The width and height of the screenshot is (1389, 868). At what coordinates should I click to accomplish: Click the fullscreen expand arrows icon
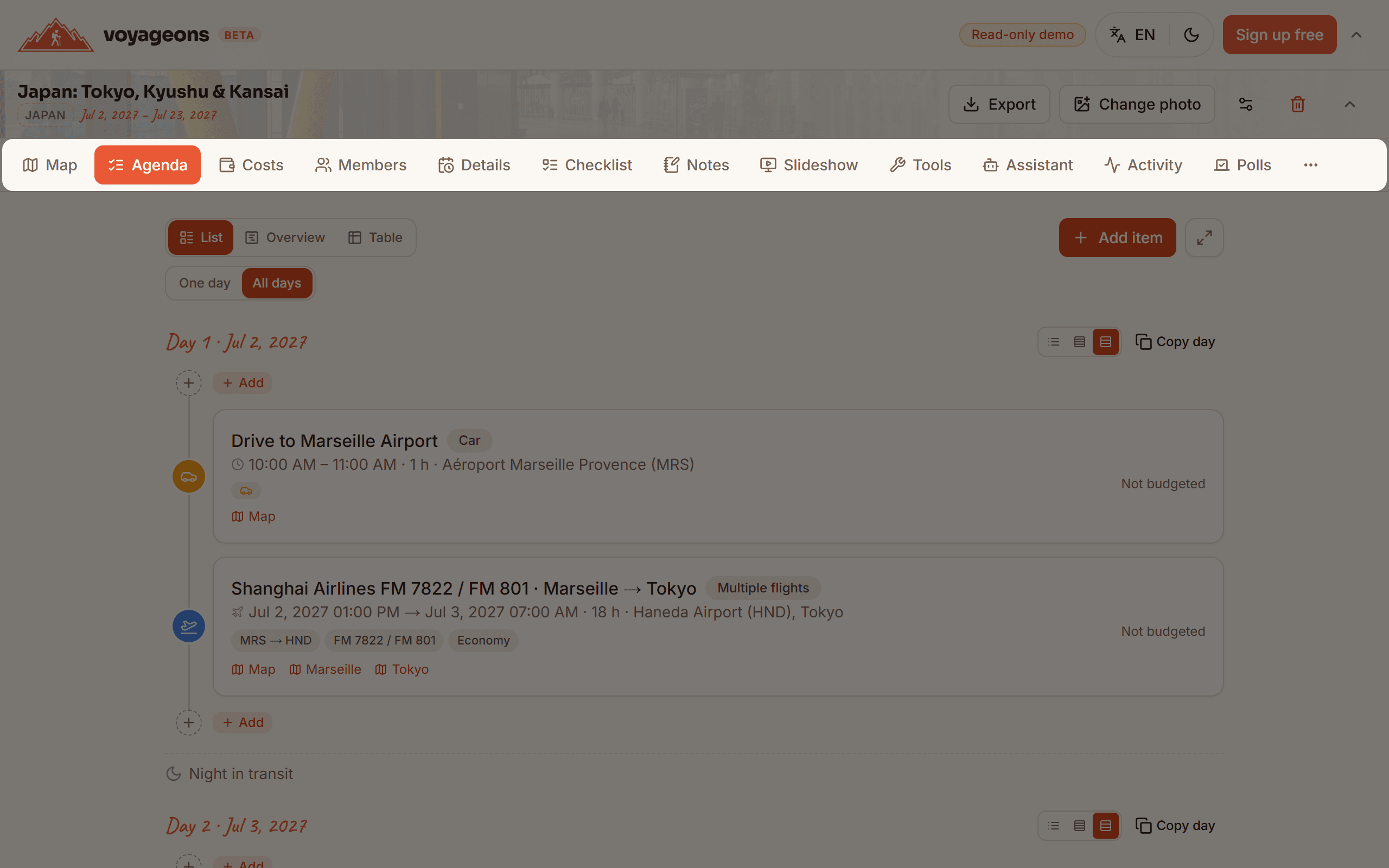[x=1204, y=238]
